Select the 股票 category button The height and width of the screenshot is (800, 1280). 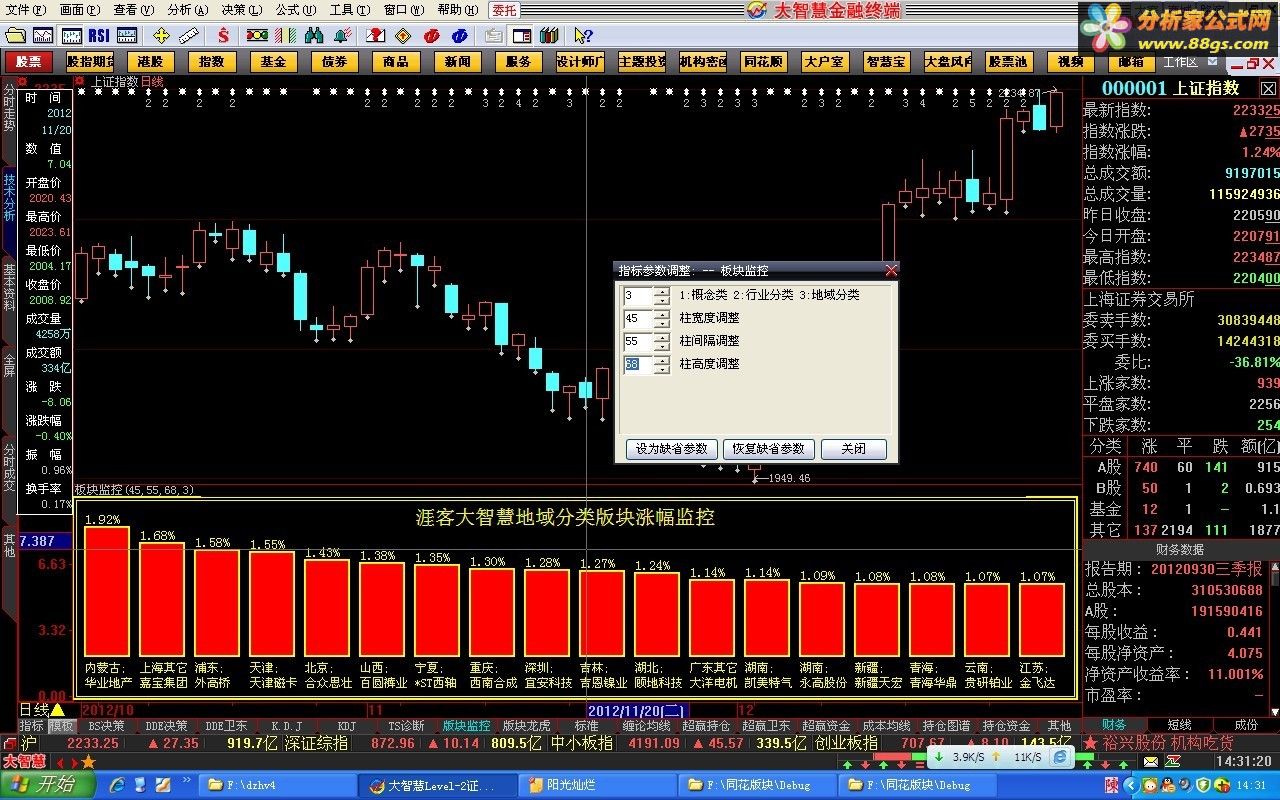click(x=29, y=61)
